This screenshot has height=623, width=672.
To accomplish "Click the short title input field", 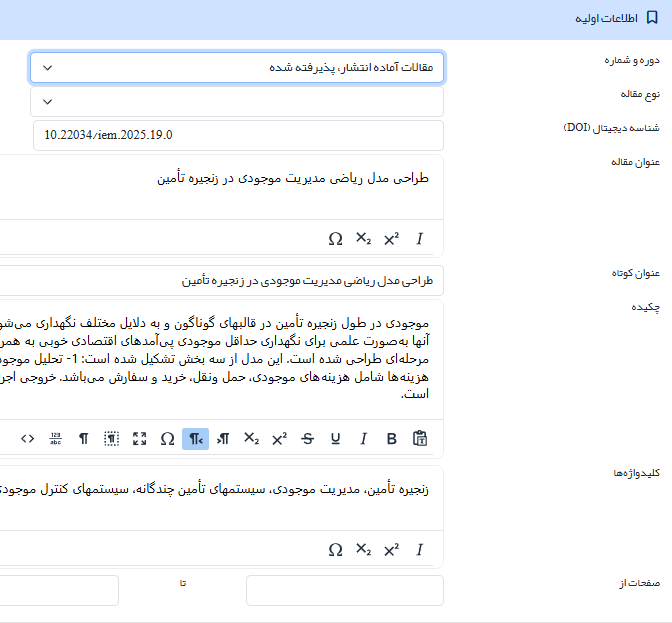I will click(x=237, y=281).
